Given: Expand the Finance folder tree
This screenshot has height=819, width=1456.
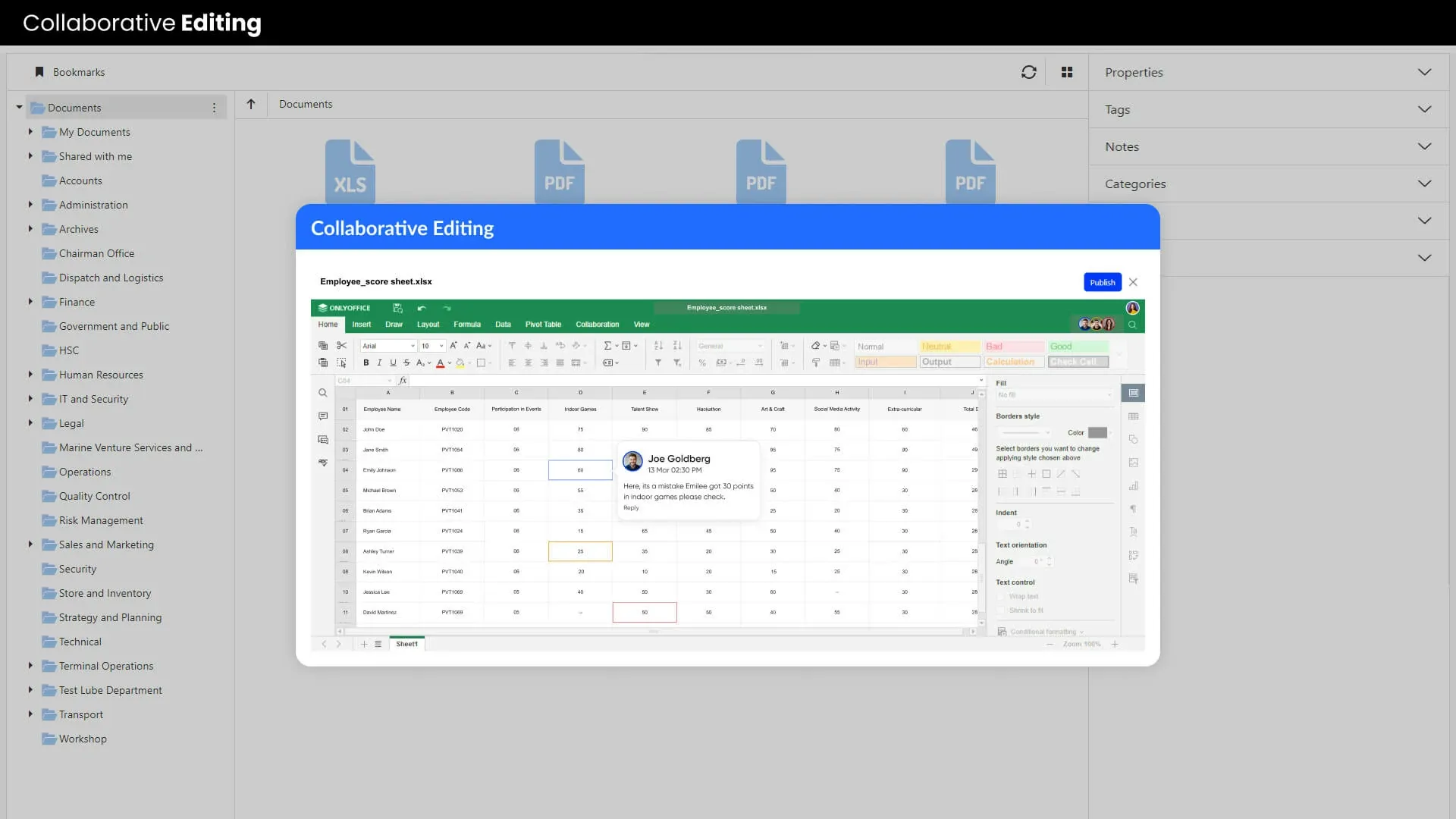Looking at the screenshot, I should point(30,302).
